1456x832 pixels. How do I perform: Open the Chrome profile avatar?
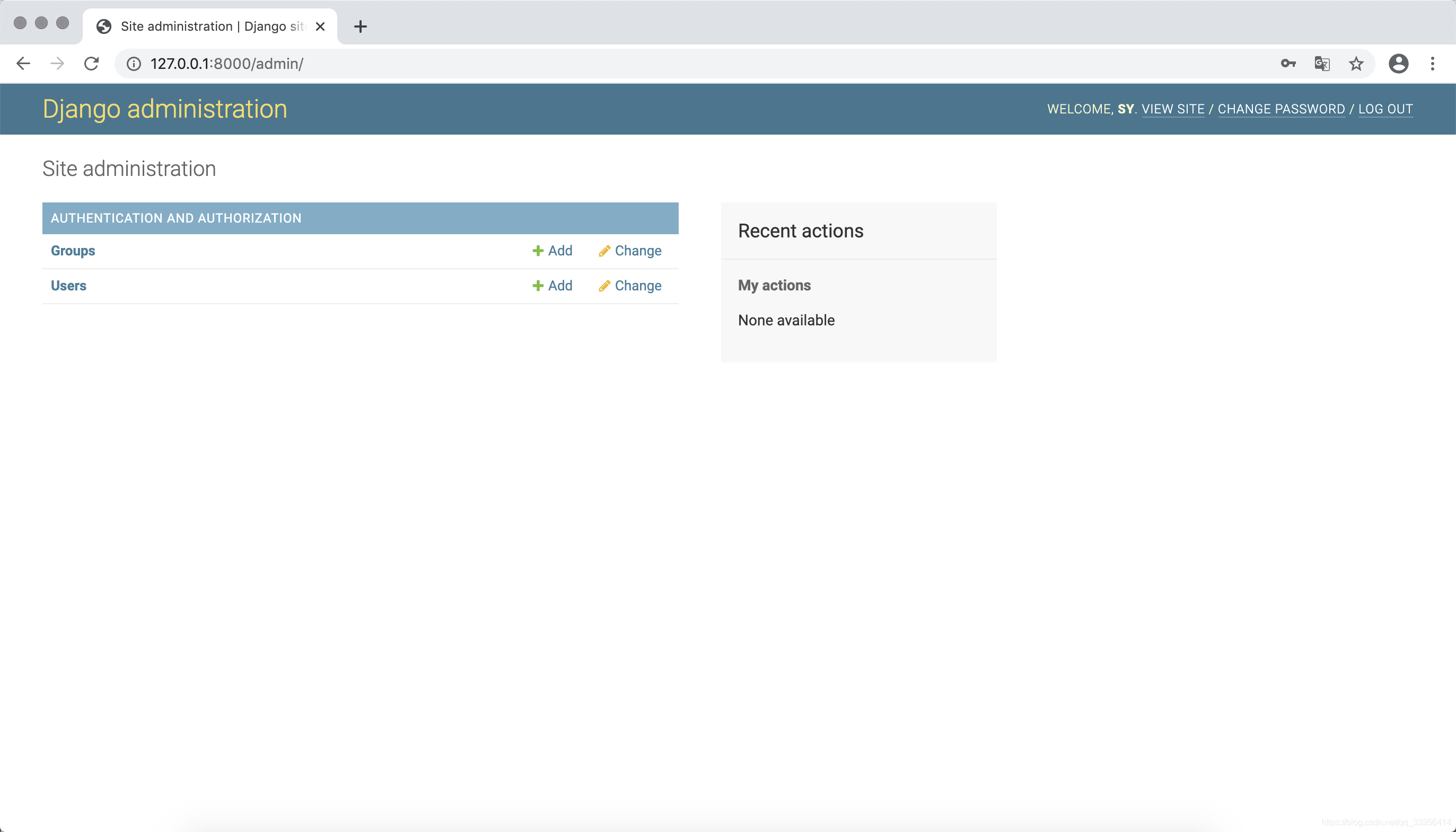(x=1398, y=64)
